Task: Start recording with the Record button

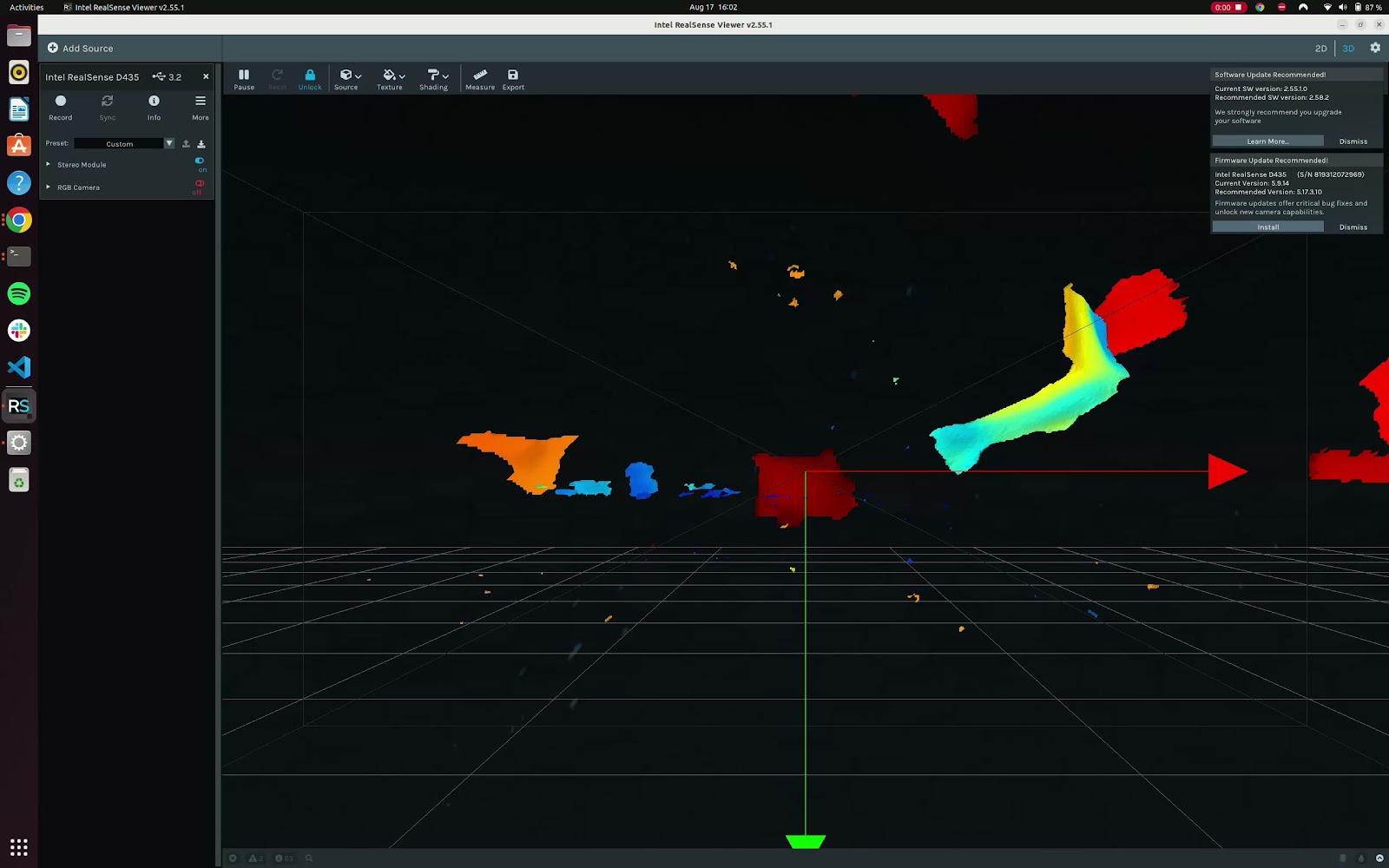Action: [x=61, y=108]
